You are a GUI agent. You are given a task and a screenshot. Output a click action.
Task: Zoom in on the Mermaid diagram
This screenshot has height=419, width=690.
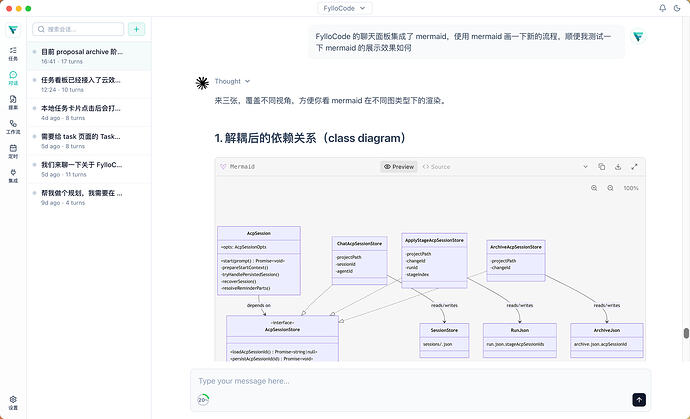(594, 188)
